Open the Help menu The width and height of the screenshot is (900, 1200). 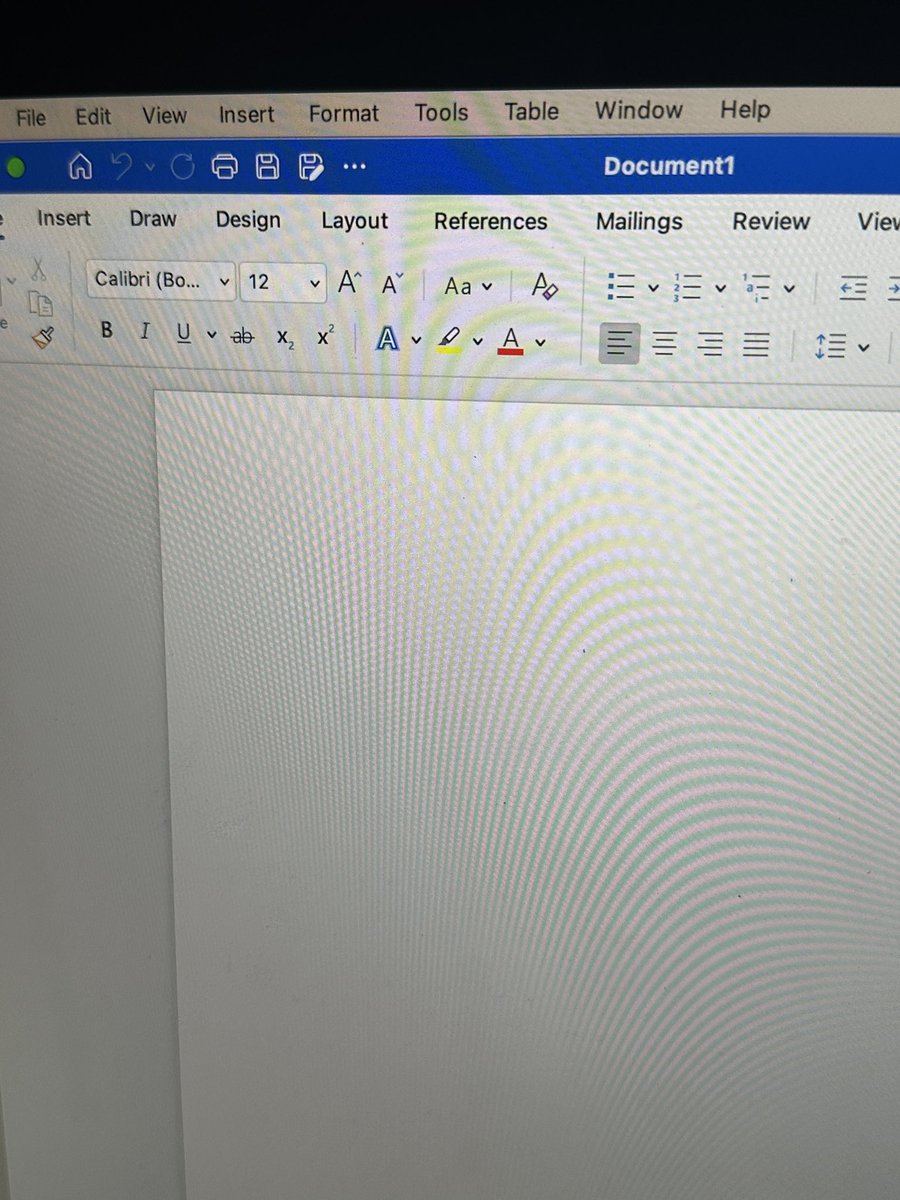click(745, 108)
